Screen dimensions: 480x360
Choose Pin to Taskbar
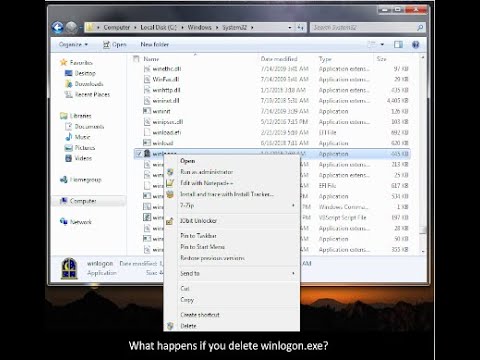pos(198,236)
